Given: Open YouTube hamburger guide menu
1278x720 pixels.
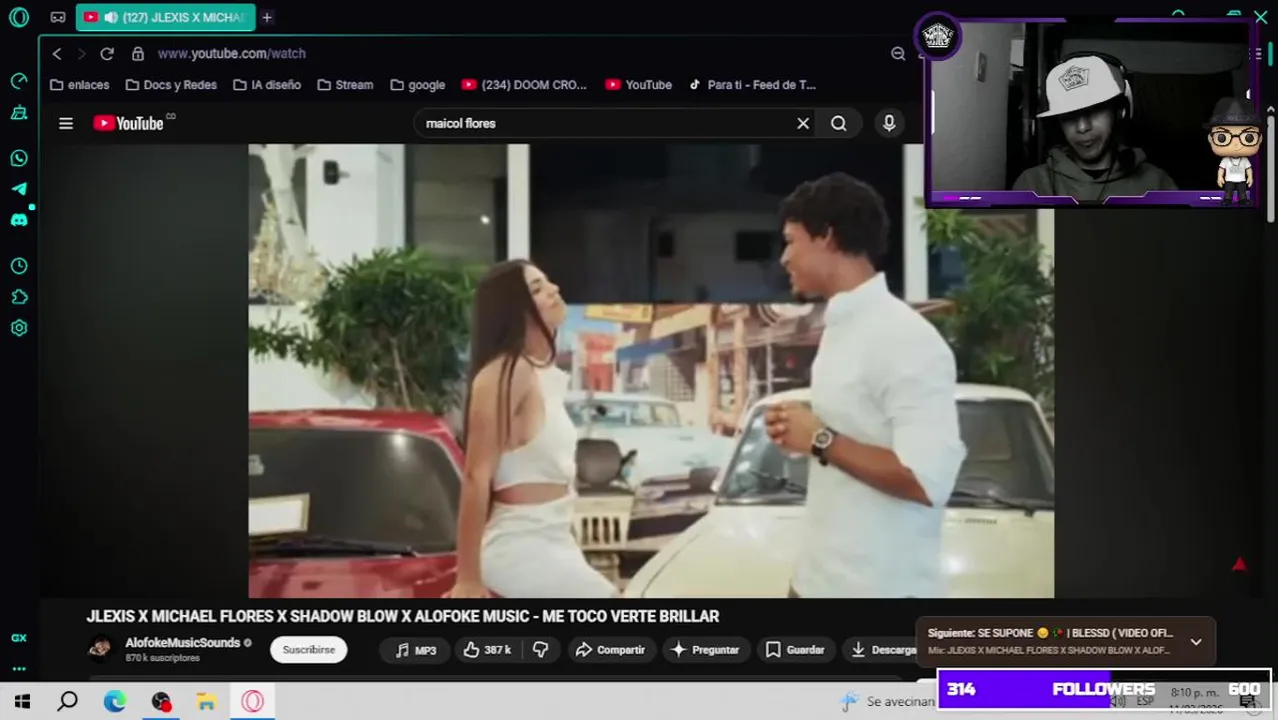Looking at the screenshot, I should click(66, 123).
